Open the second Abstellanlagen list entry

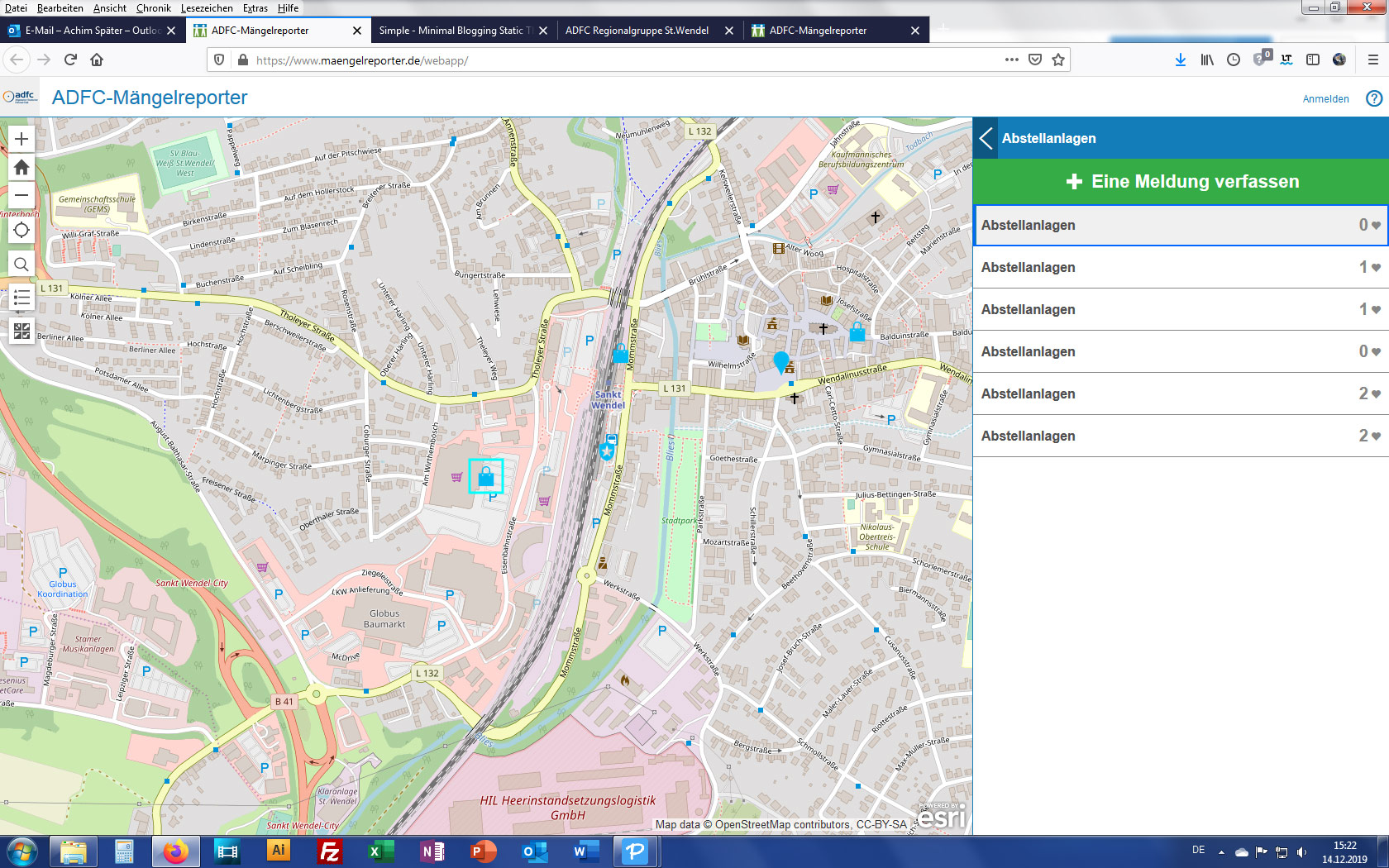[1181, 268]
